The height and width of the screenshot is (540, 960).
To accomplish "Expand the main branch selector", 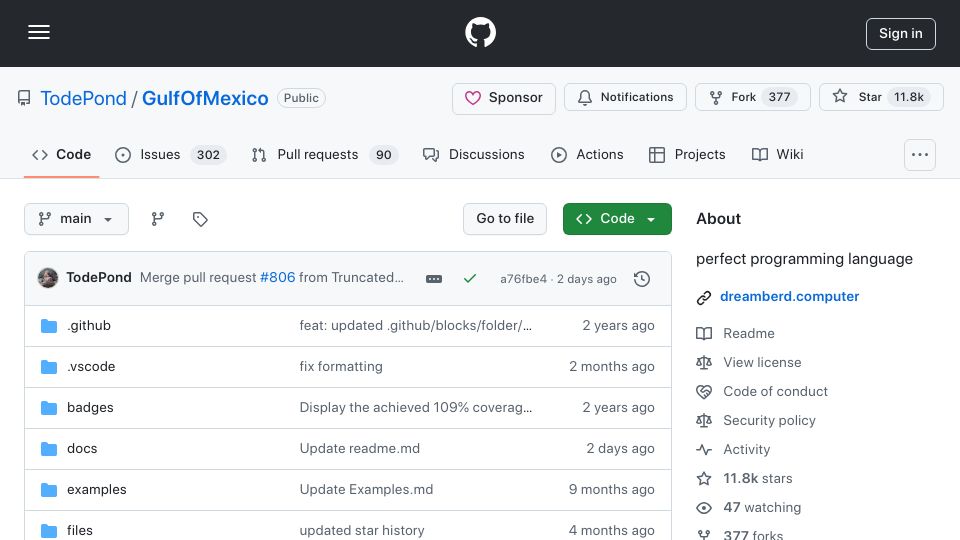I will click(77, 219).
